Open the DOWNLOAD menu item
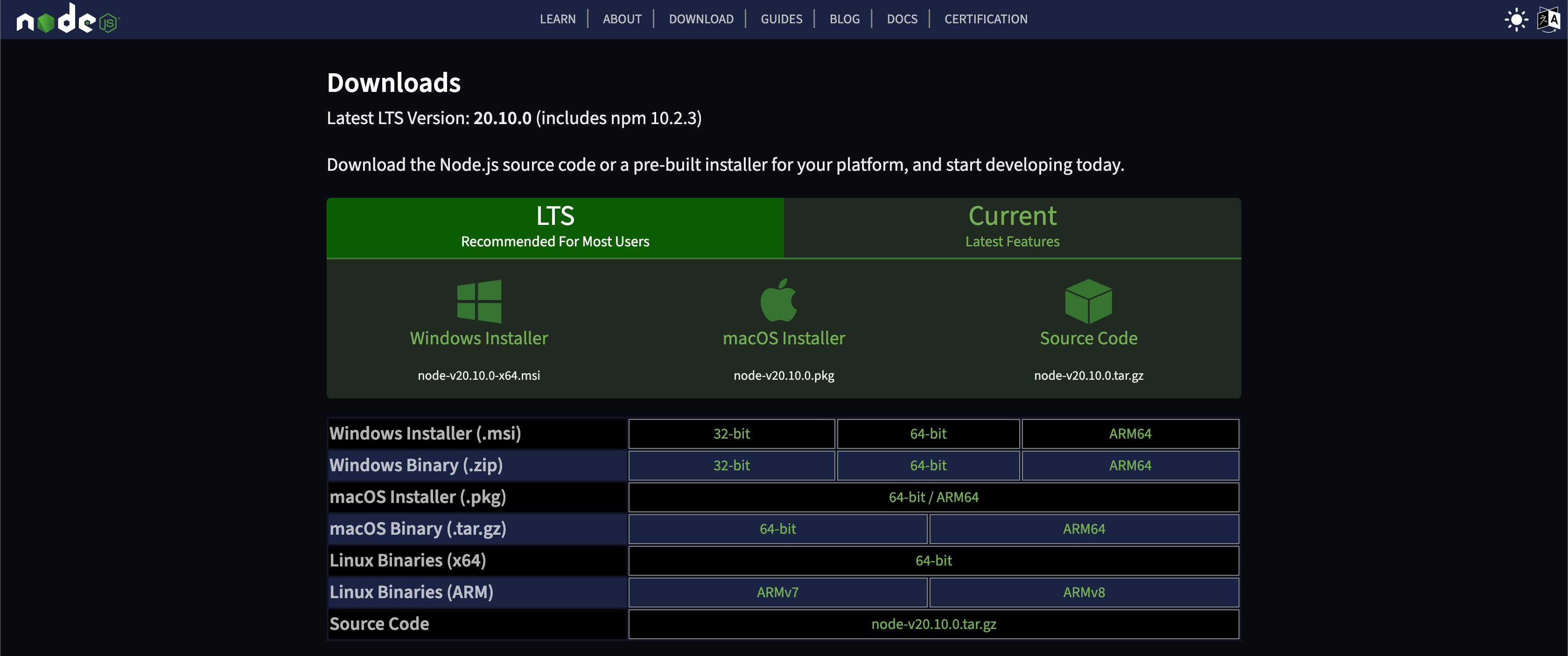Image resolution: width=1568 pixels, height=656 pixels. [x=701, y=19]
